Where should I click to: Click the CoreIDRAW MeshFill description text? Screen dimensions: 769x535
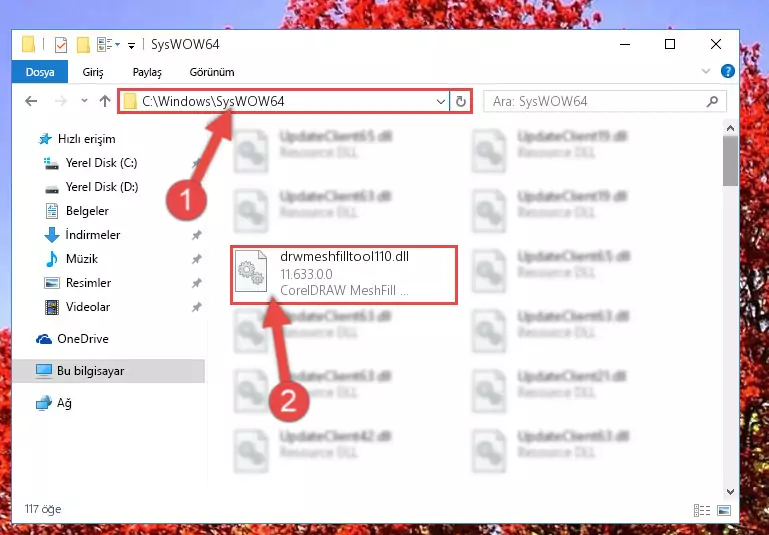344,290
